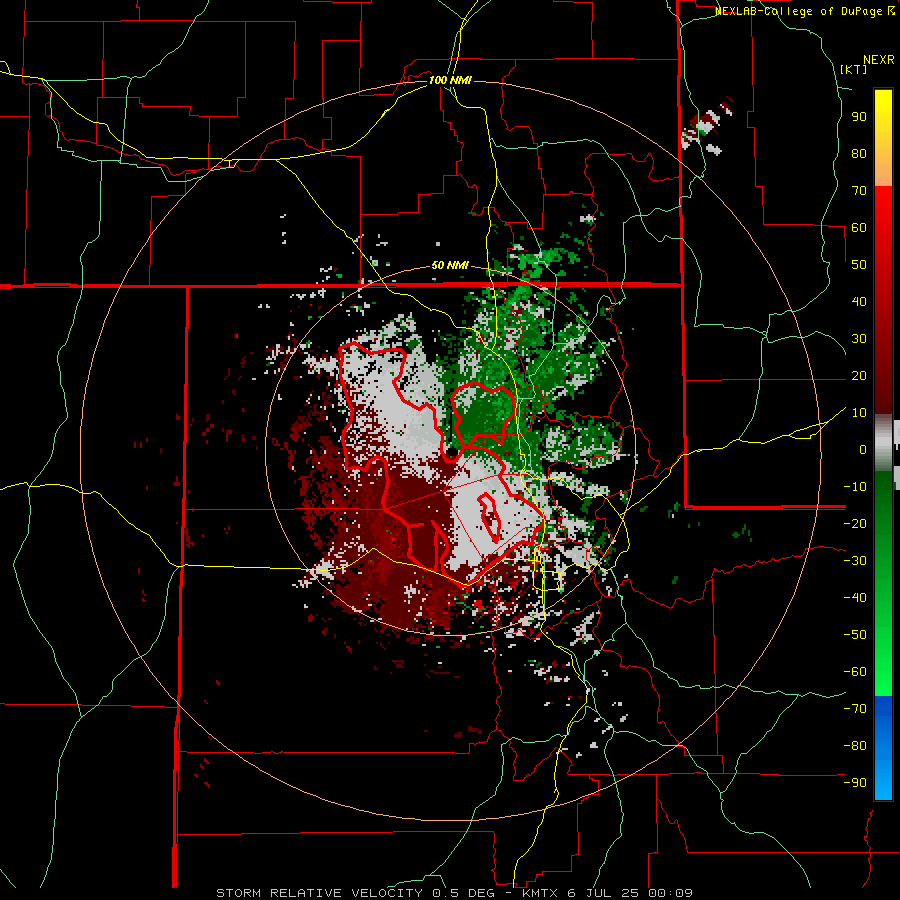Click the -70 value on velocity scale
The image size is (900, 900).
pos(855,708)
